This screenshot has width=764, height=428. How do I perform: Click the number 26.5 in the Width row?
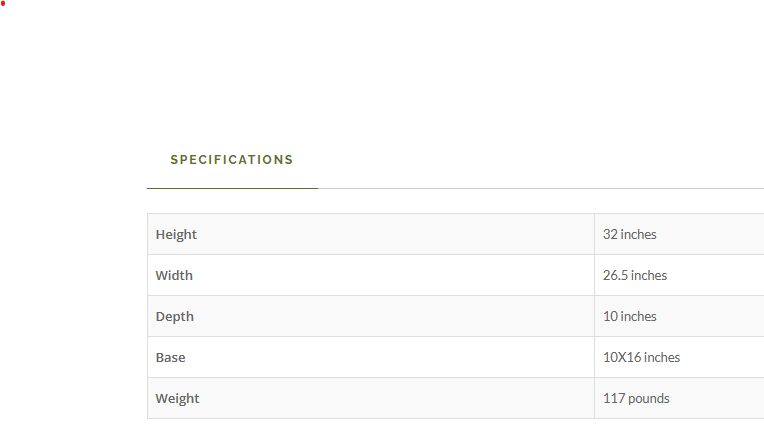coord(615,275)
